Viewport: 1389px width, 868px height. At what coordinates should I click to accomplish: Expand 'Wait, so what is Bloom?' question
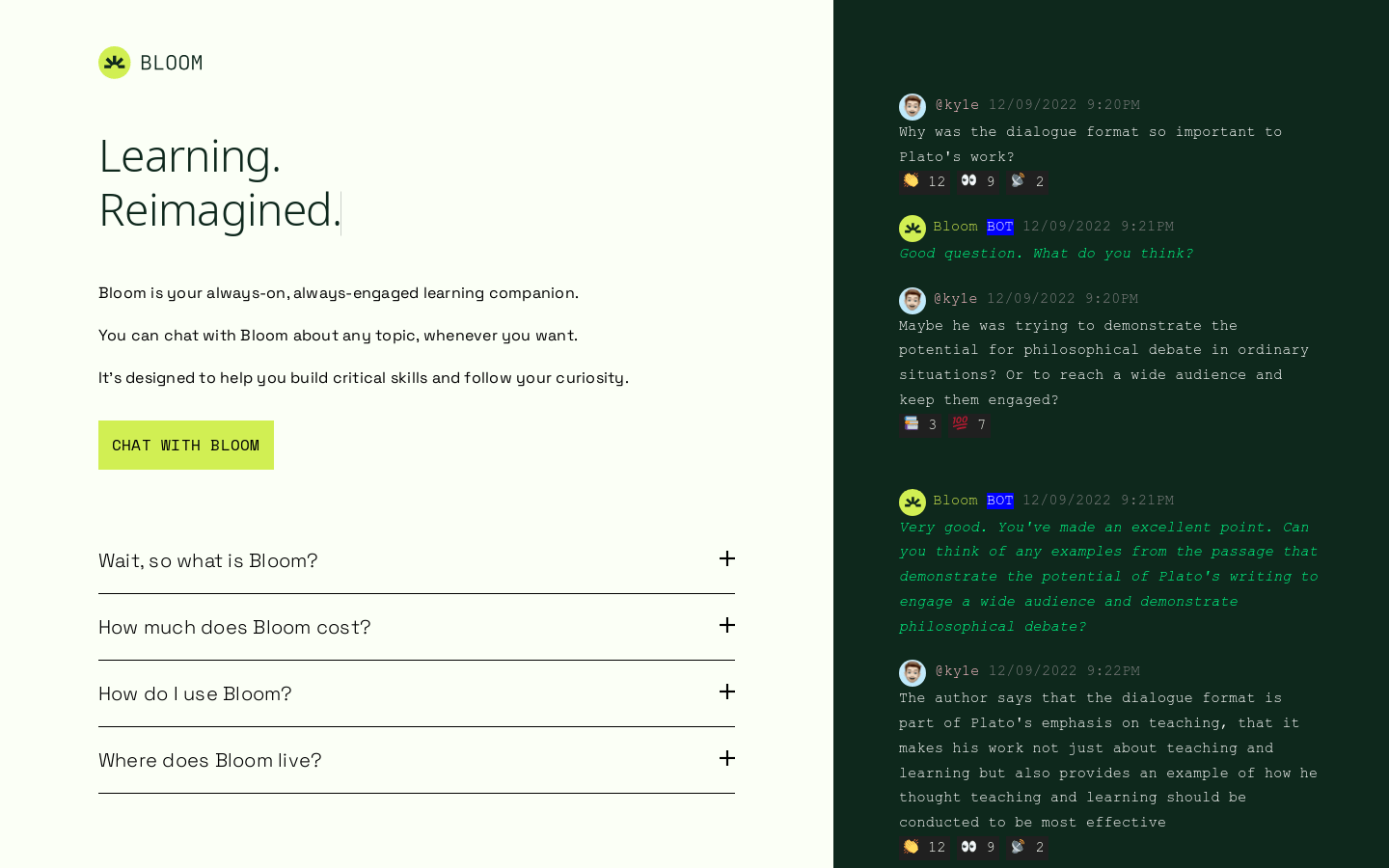coord(417,560)
